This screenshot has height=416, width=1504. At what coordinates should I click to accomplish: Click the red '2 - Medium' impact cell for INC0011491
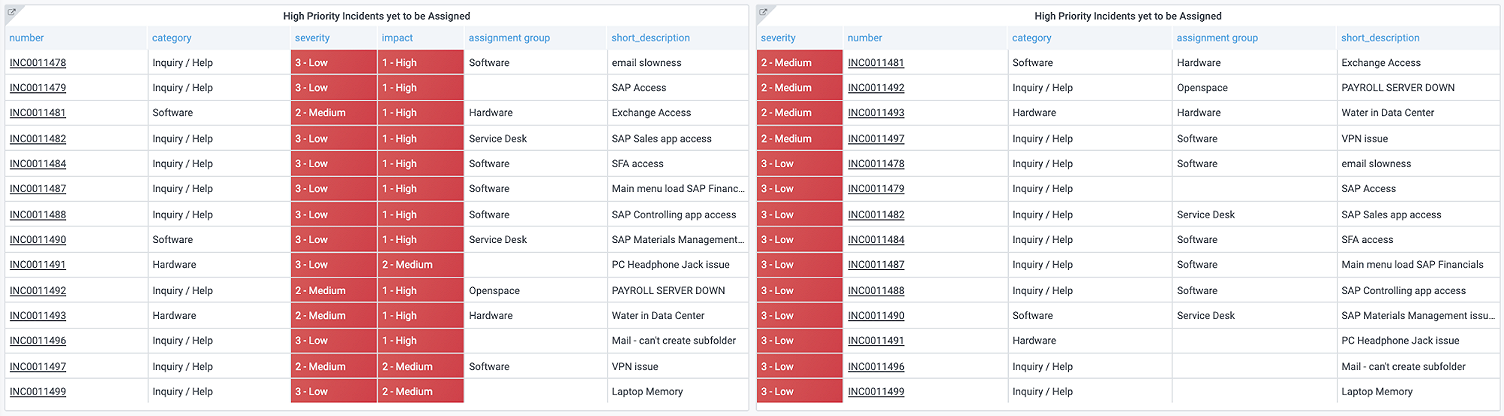click(x=420, y=265)
